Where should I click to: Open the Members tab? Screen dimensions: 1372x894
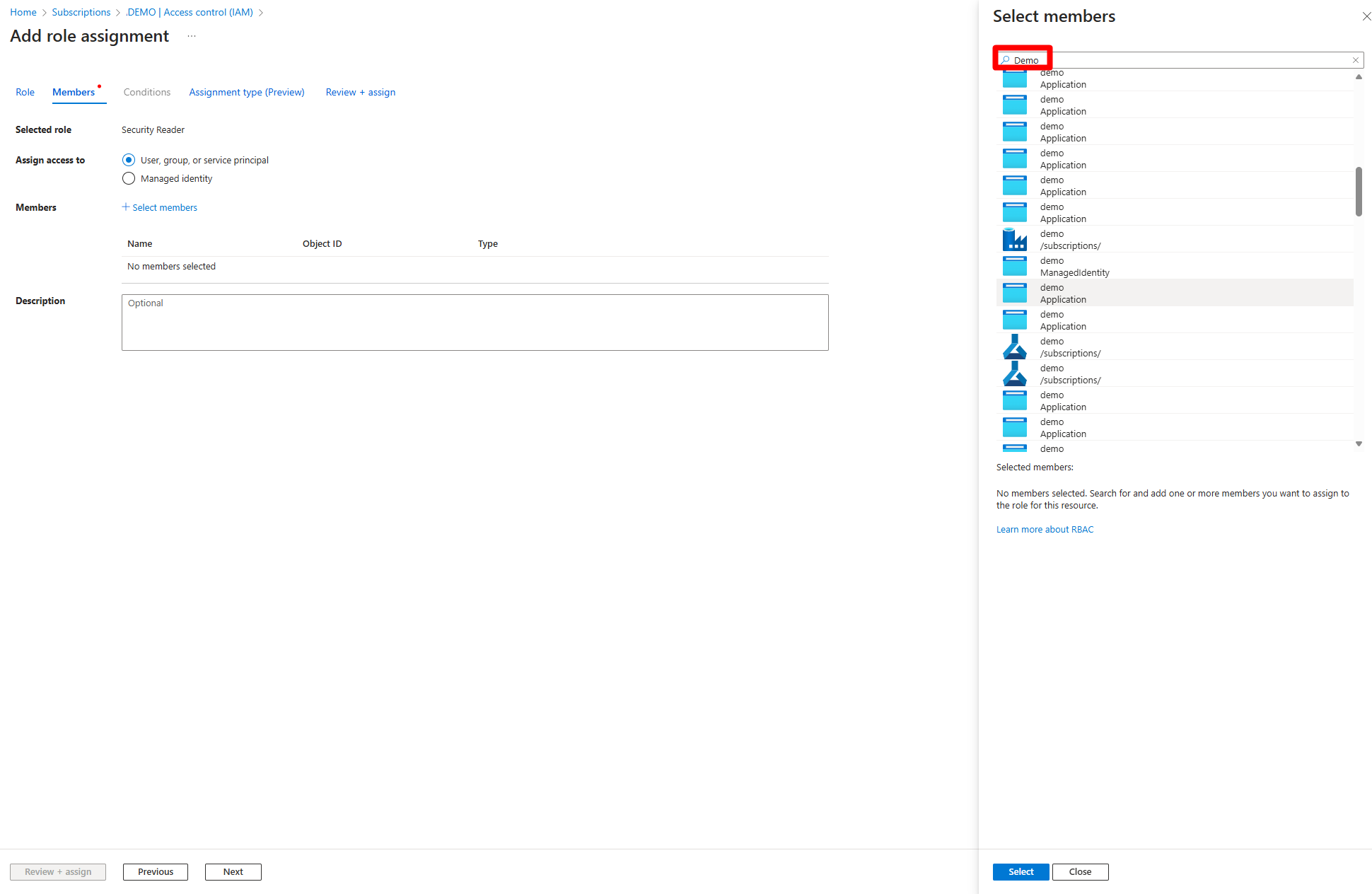point(74,92)
